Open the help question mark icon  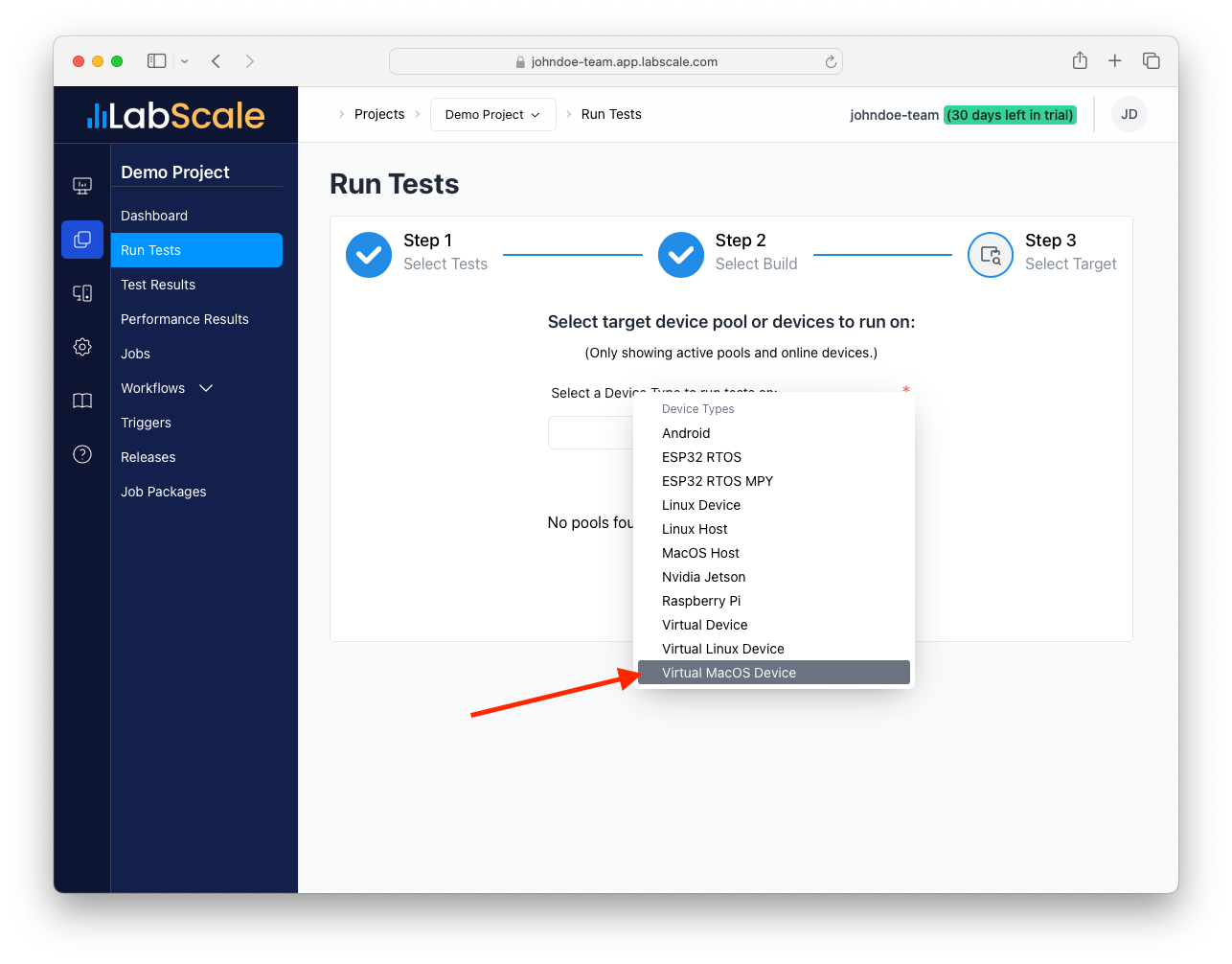[82, 454]
